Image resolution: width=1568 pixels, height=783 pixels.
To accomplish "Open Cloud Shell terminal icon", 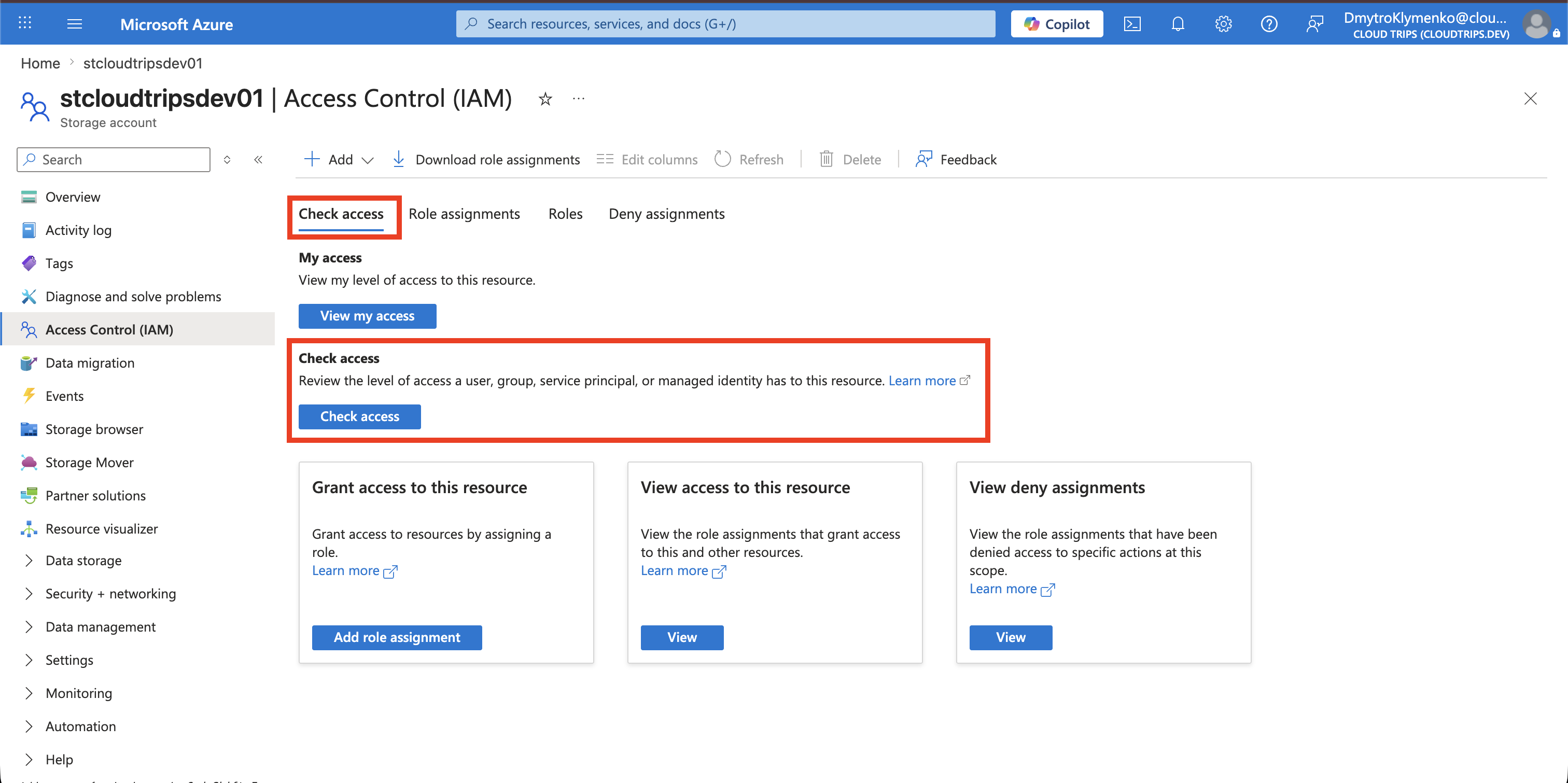I will pos(1131,24).
